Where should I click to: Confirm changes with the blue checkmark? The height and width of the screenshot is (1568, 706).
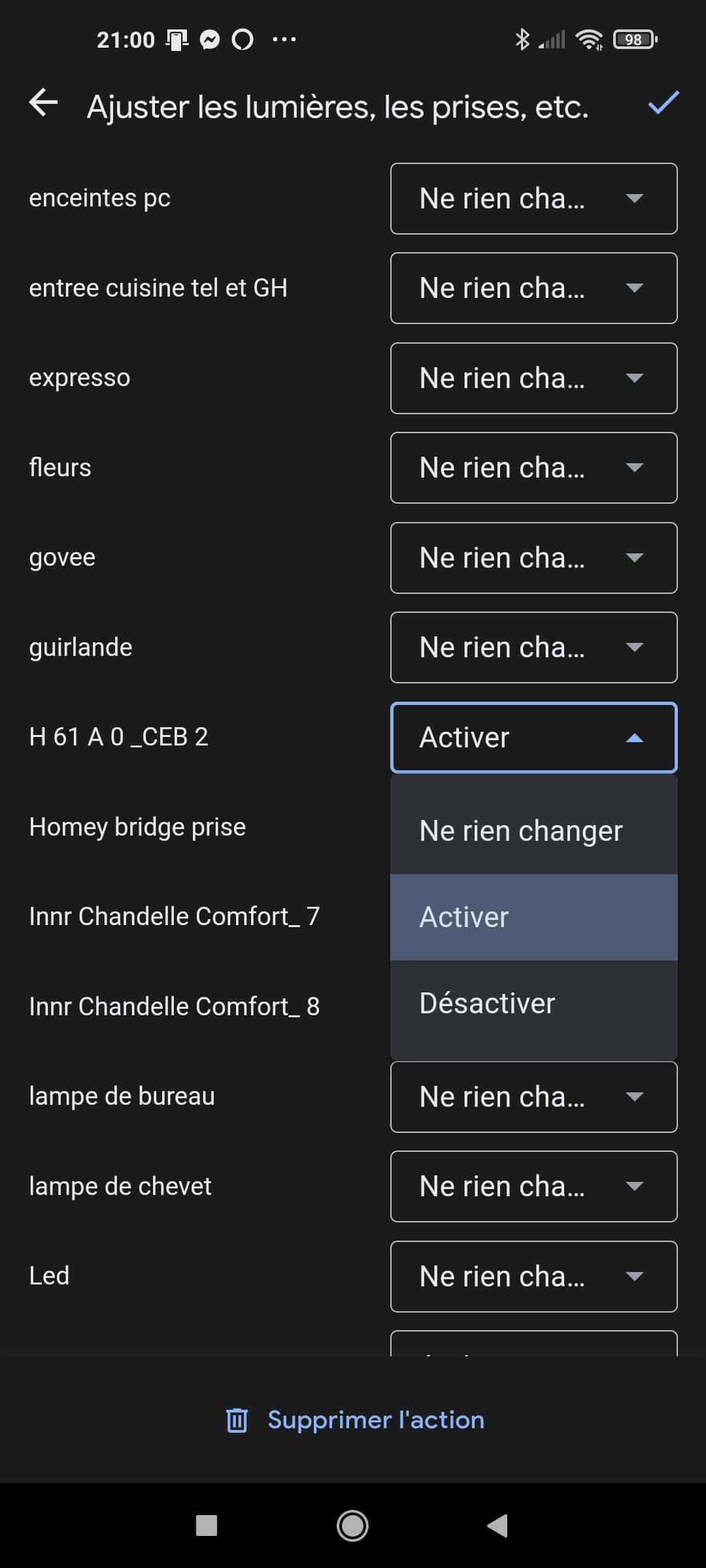coord(664,103)
